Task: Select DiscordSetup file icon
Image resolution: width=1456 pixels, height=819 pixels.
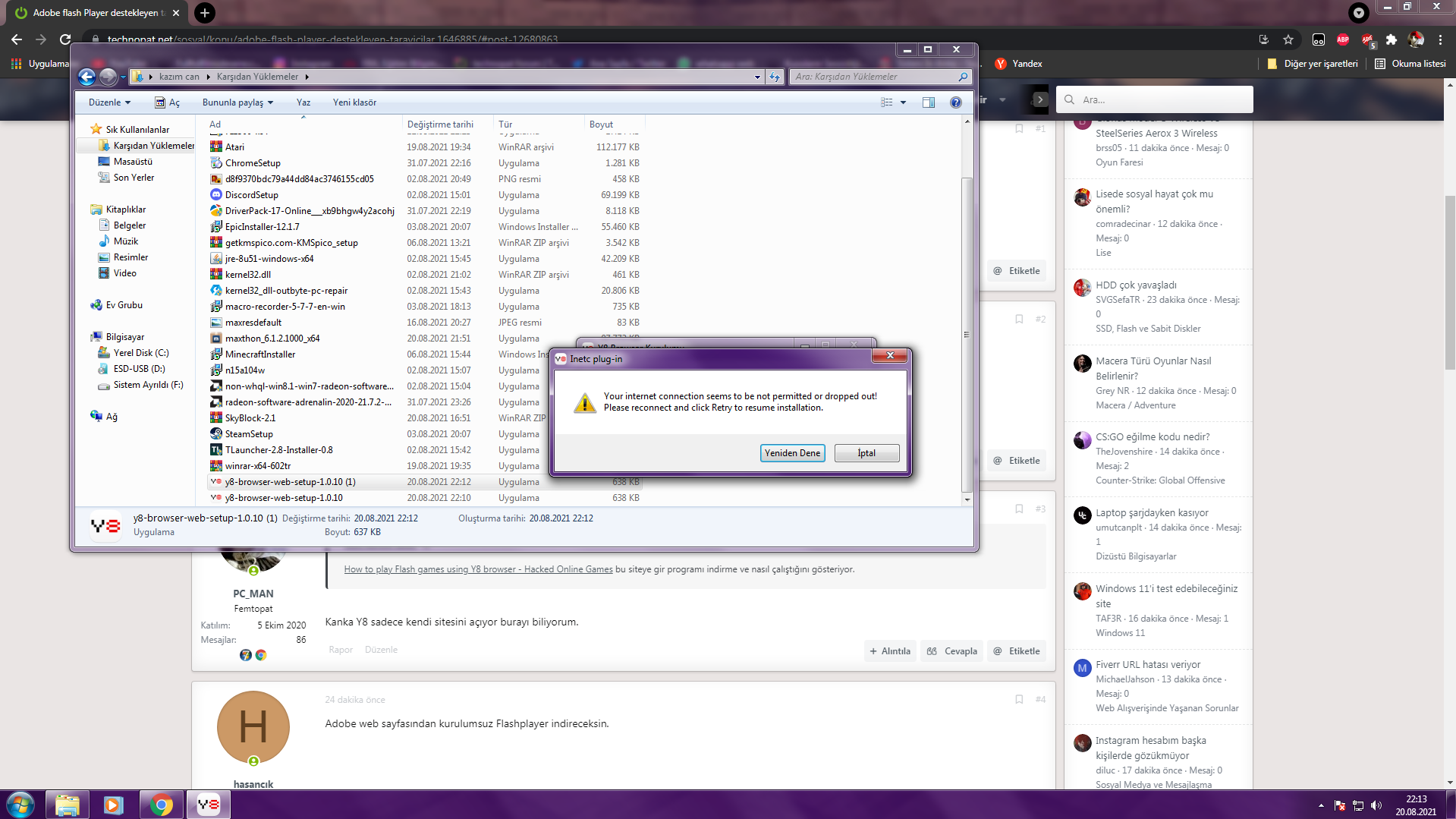Action: tap(216, 195)
